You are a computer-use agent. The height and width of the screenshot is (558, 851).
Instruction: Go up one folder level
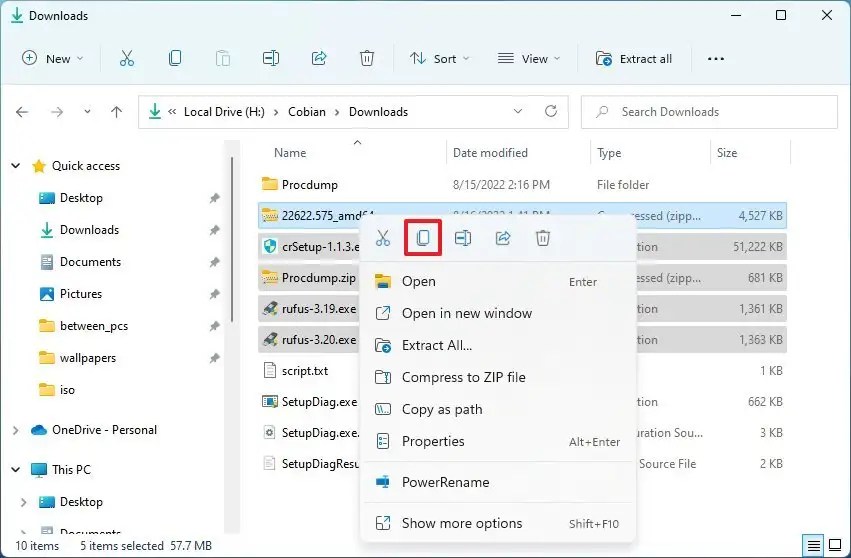pyautogui.click(x=116, y=112)
